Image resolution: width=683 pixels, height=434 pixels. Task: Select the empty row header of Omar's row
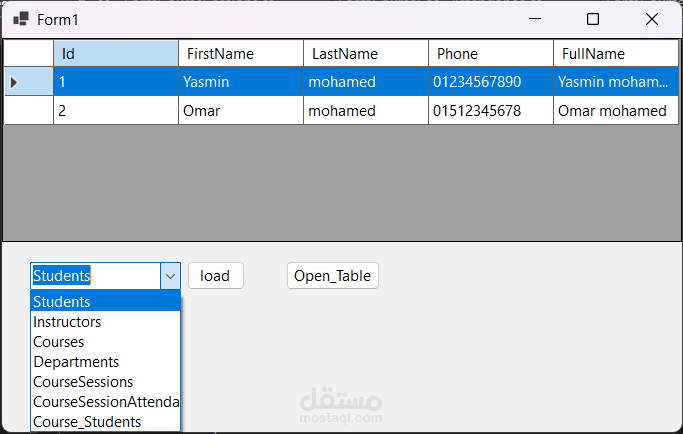pyautogui.click(x=29, y=111)
